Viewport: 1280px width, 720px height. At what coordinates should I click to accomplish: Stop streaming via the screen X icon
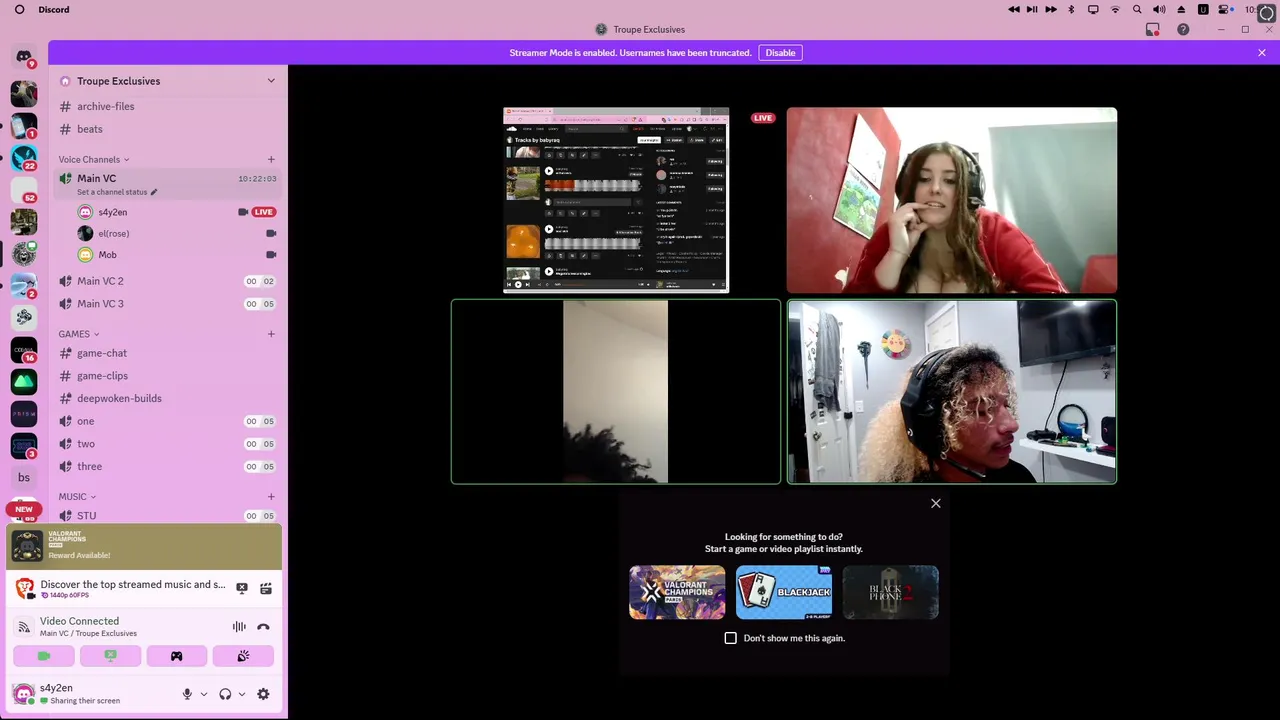click(x=242, y=589)
